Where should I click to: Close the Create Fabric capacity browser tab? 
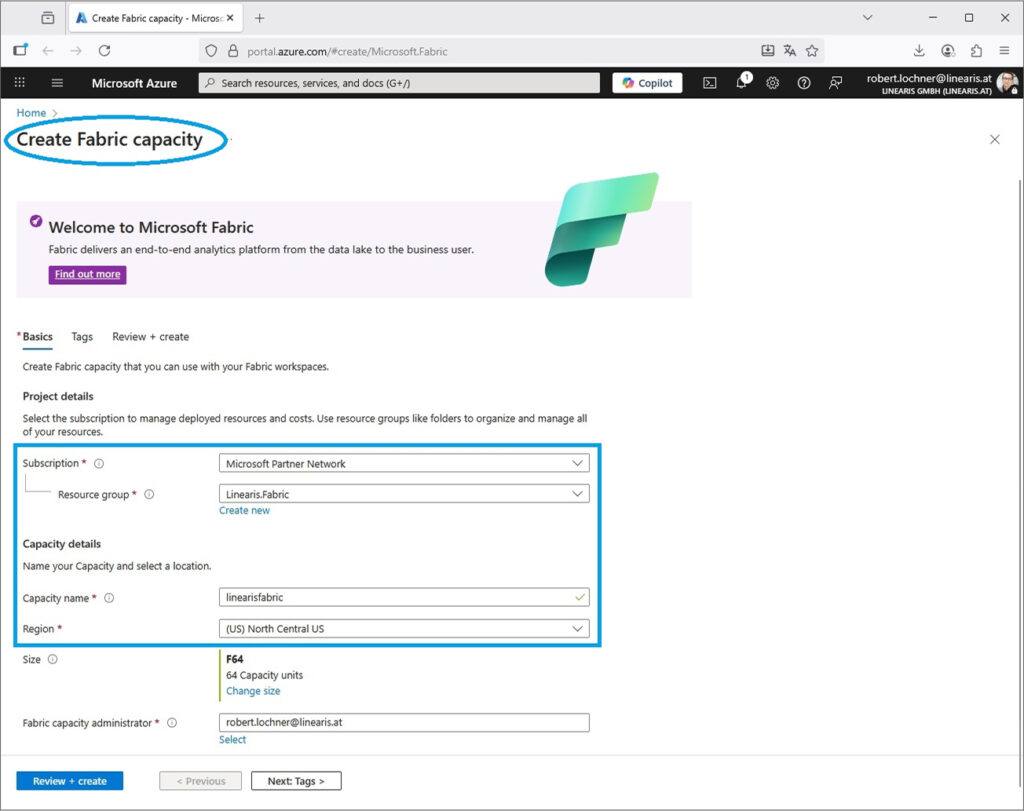(x=230, y=18)
